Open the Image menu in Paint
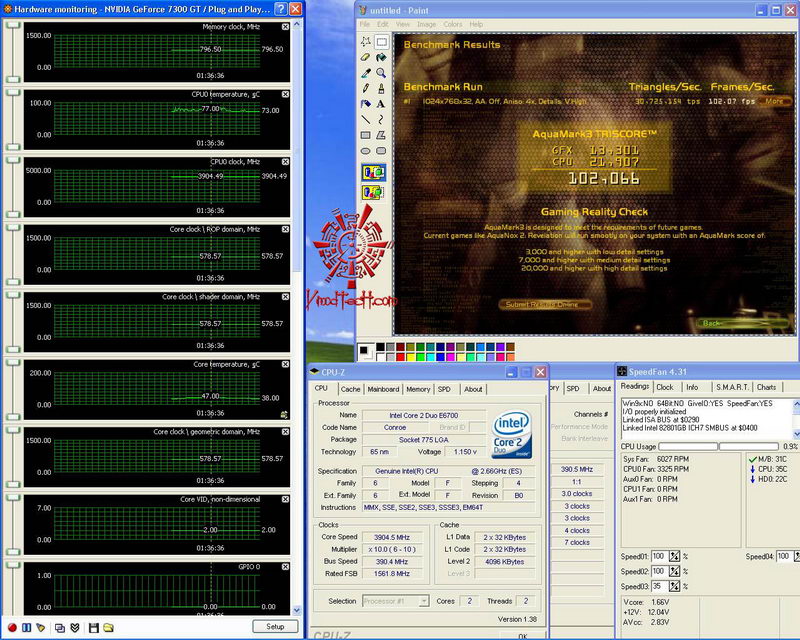The image size is (800, 640). point(426,24)
